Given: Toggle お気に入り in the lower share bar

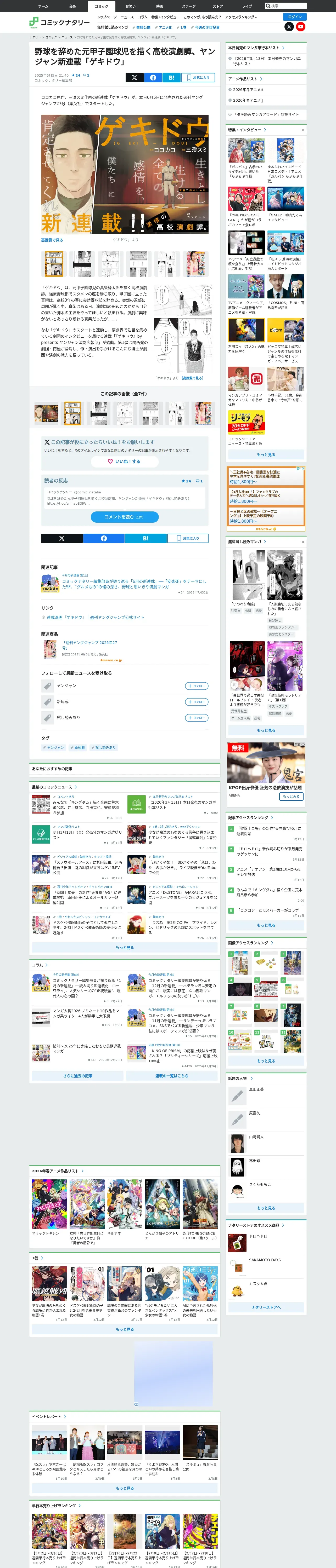Looking at the screenshot, I should pyautogui.click(x=188, y=538).
